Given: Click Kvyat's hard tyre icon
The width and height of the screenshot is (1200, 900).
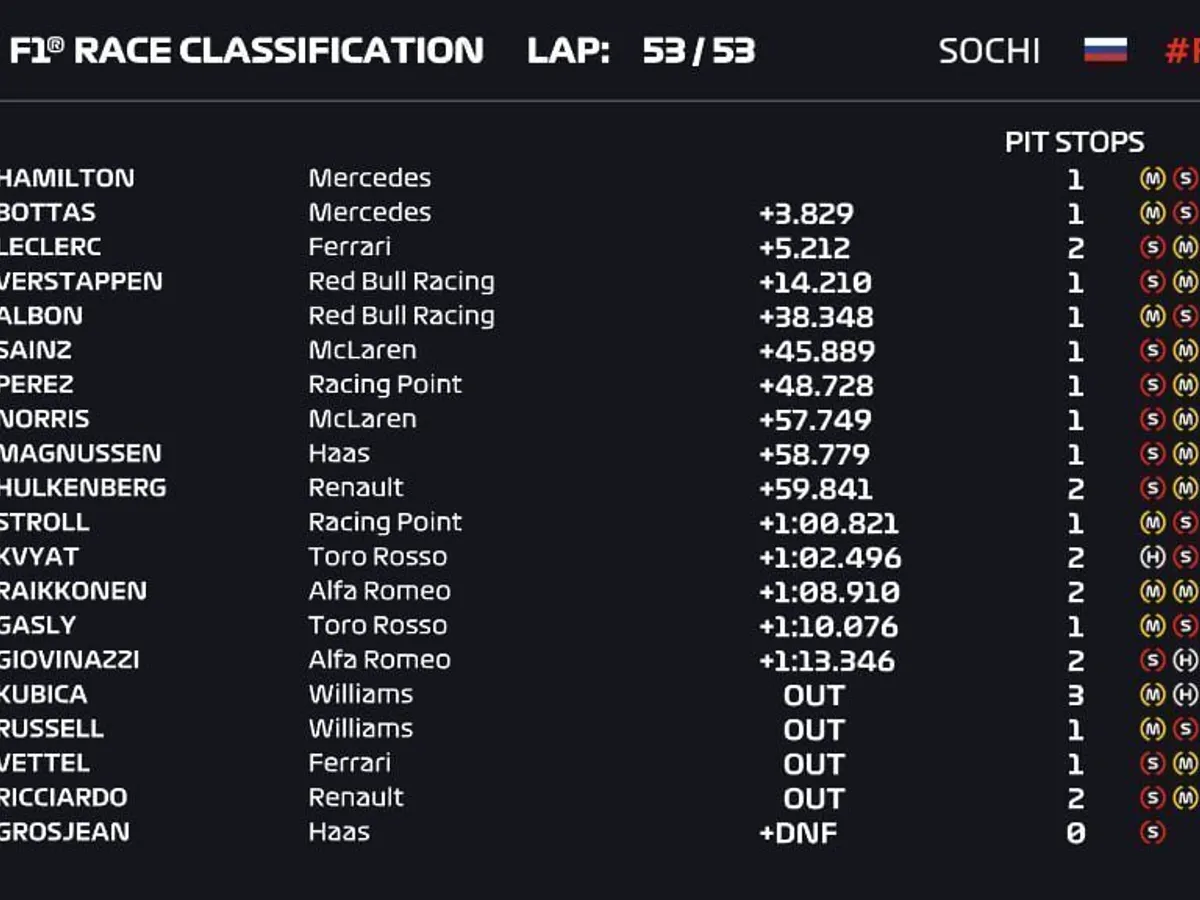Looking at the screenshot, I should pos(1152,557).
